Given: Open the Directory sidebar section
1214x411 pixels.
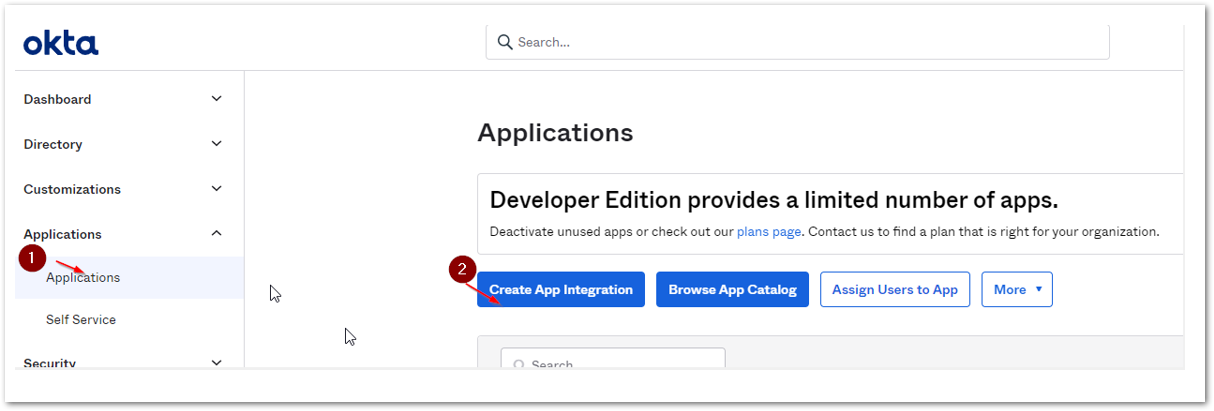Looking at the screenshot, I should [x=53, y=144].
